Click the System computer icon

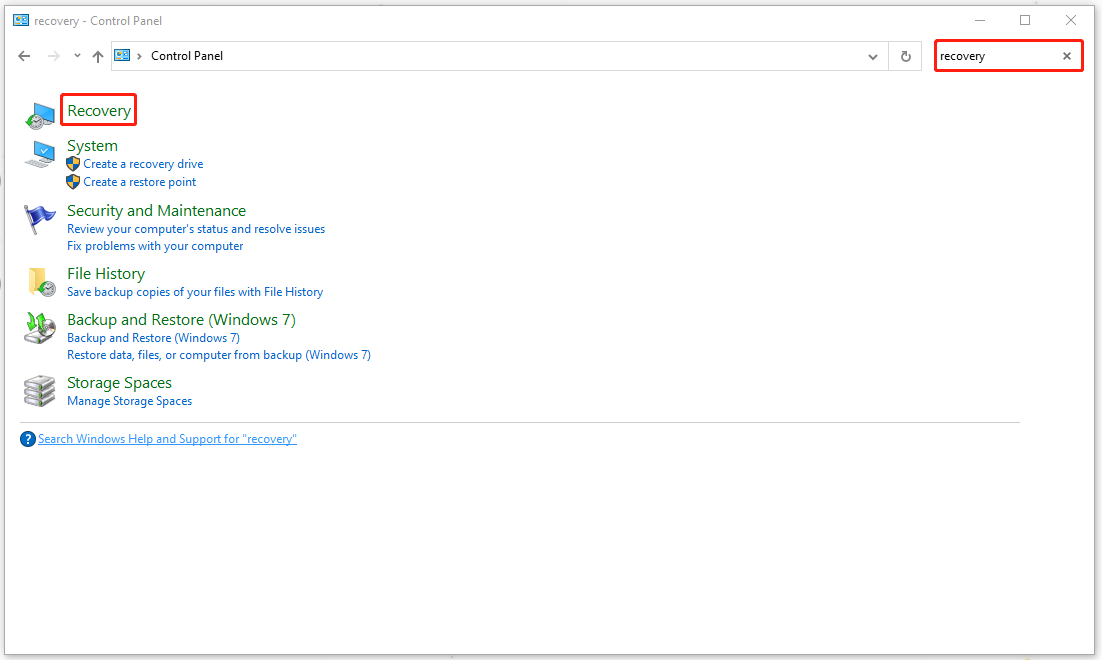point(41,155)
